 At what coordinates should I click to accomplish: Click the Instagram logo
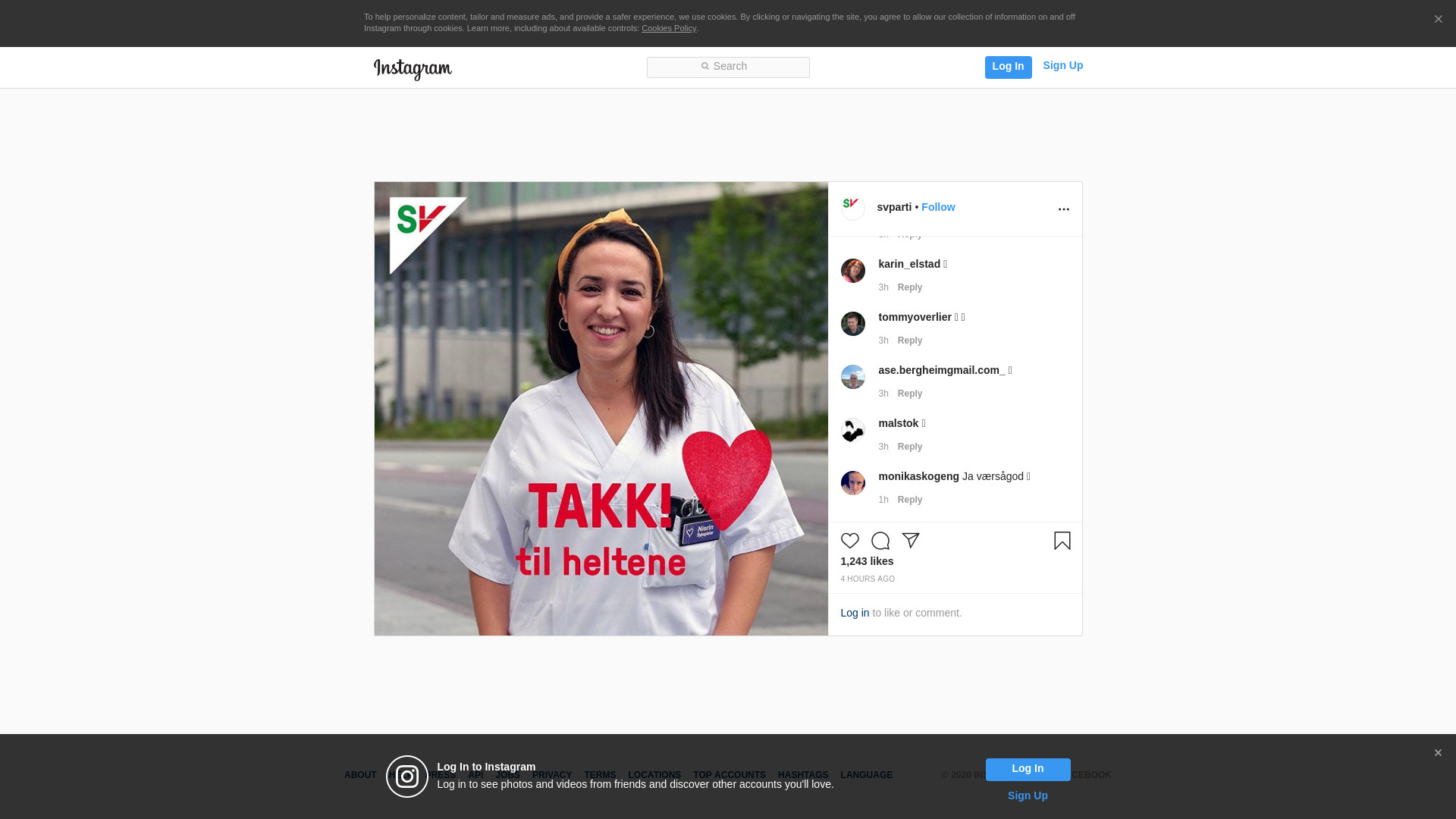[413, 69]
